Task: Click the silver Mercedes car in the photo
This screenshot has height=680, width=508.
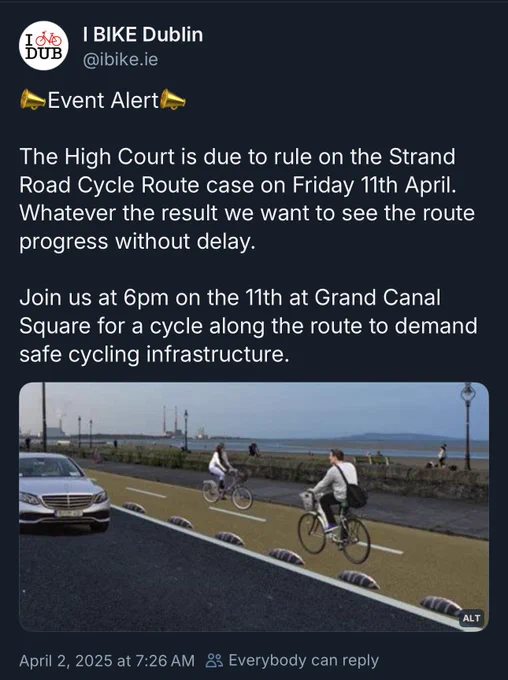Action: (x=63, y=493)
